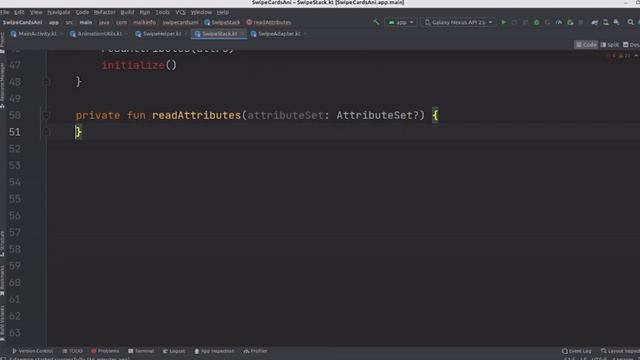Image resolution: width=640 pixels, height=360 pixels.
Task: Open the File menu
Action: (x=5, y=12)
